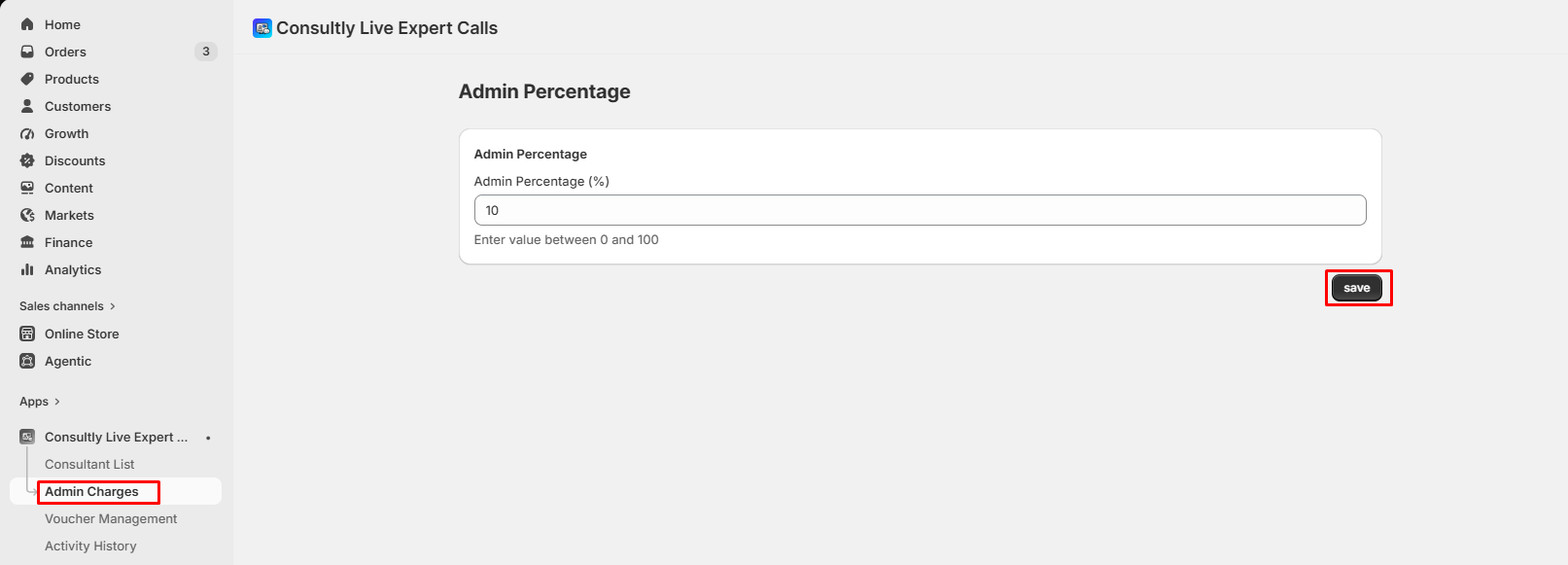Click the Home house icon
This screenshot has width=1568, height=565.
click(x=27, y=24)
